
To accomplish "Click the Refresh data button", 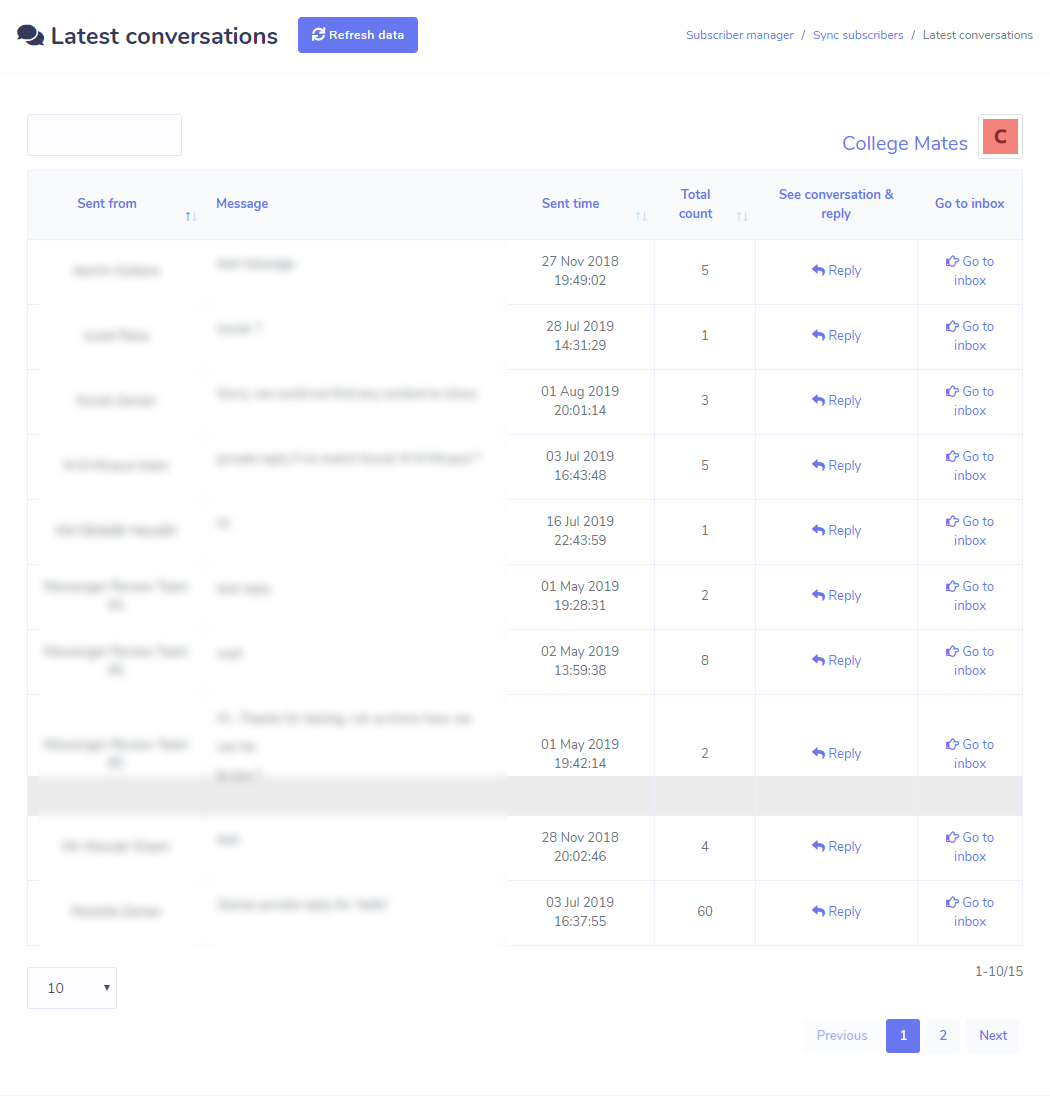I will point(357,34).
